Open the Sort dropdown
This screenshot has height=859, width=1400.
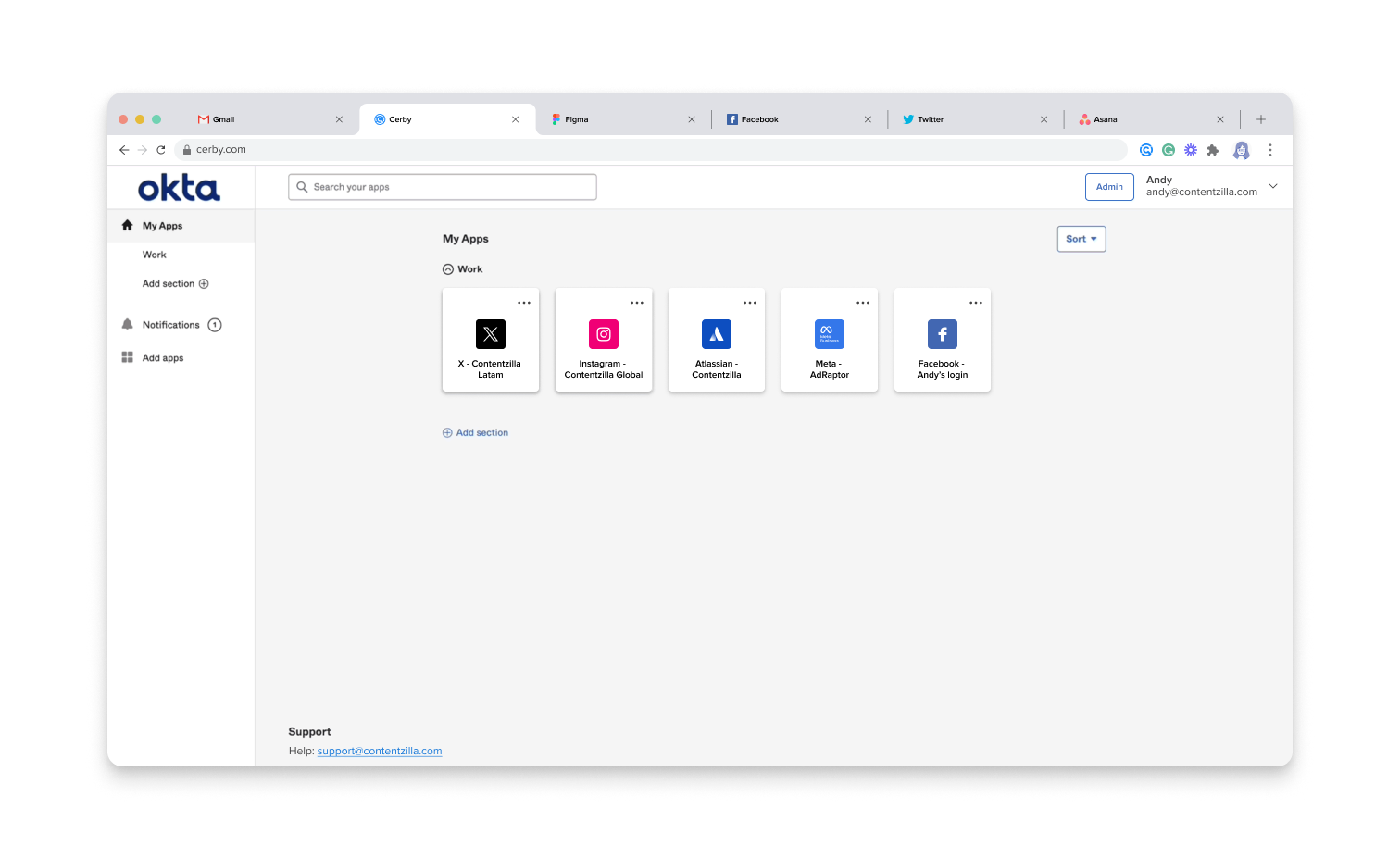(x=1081, y=239)
